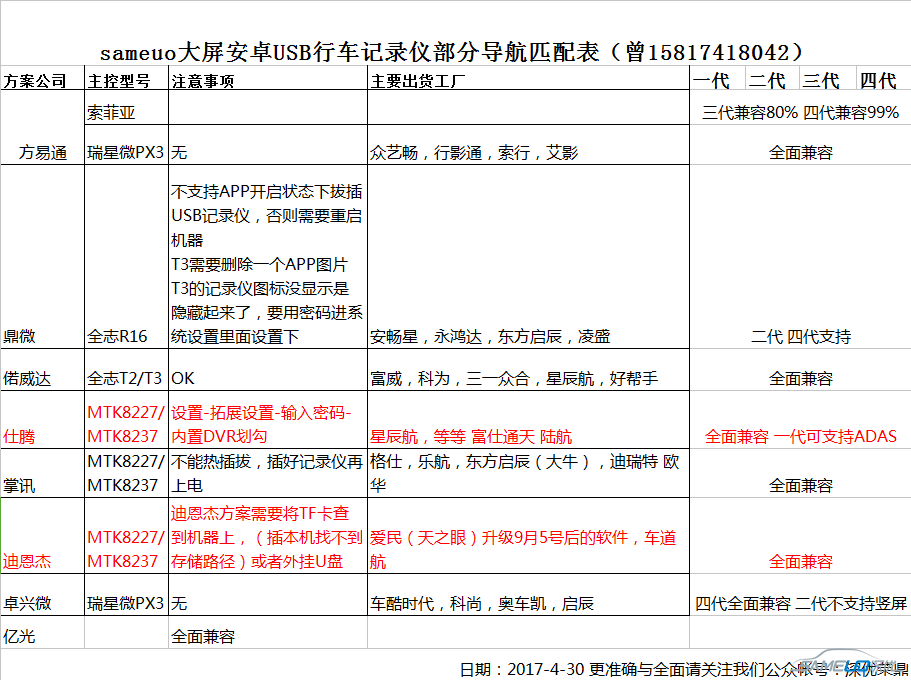This screenshot has width=911, height=680.
Task: Click 'MTK8227/MTK8237' in the 掌讯 row
Action: [125, 473]
